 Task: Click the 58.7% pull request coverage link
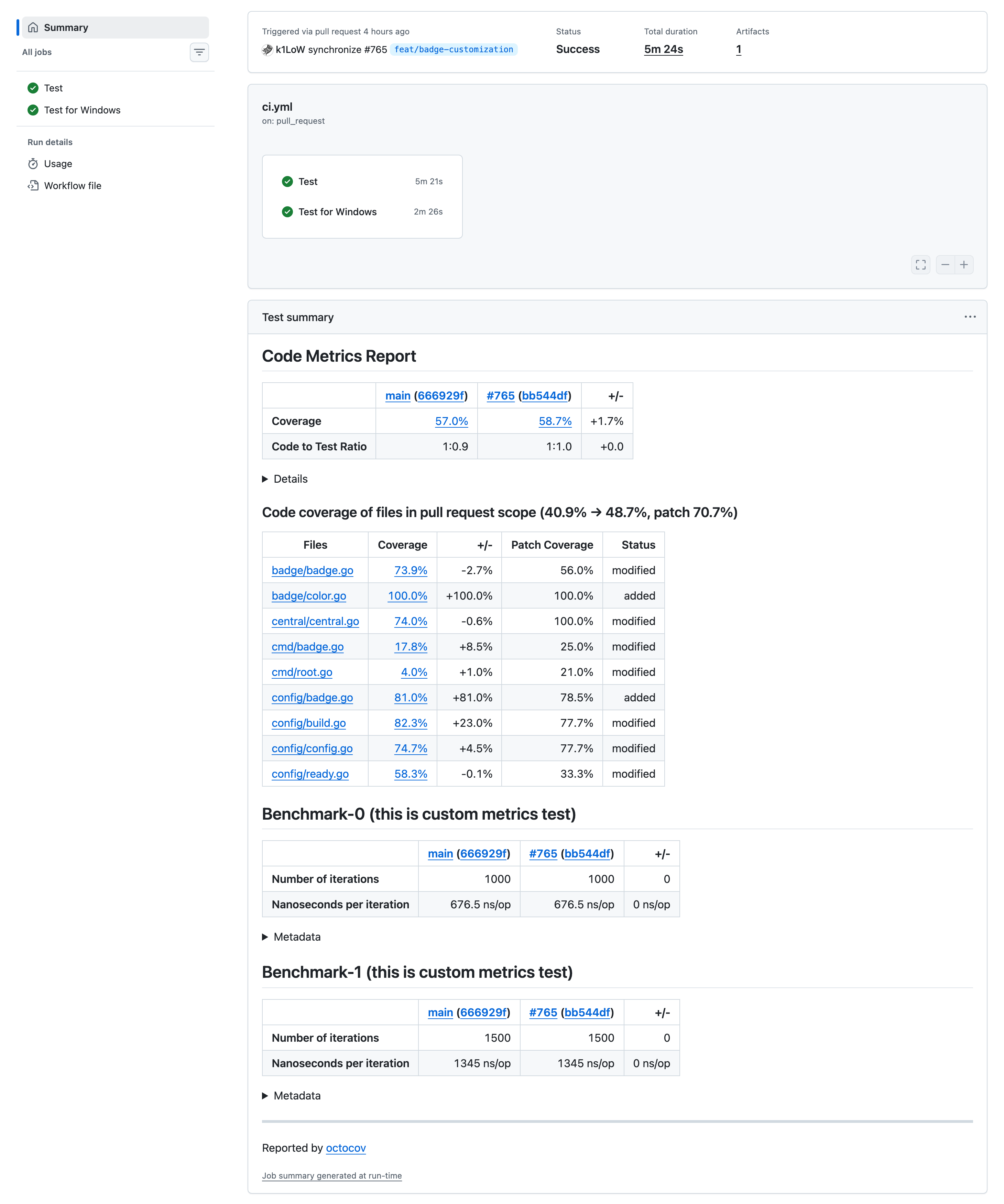click(x=555, y=422)
